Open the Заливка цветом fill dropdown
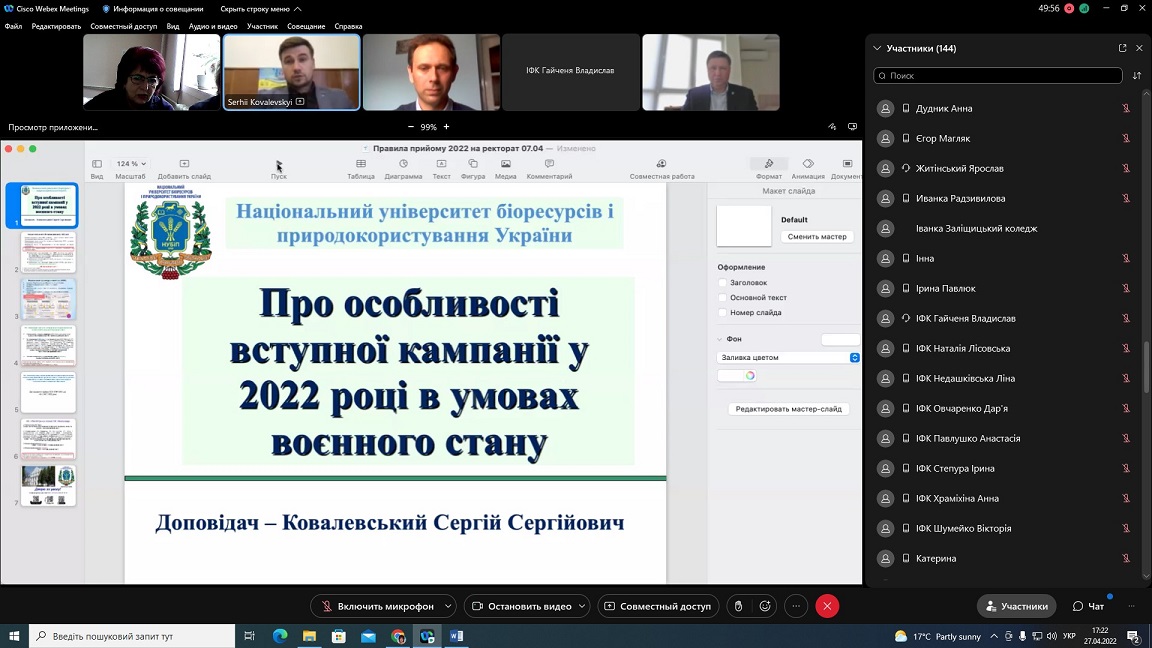 (788, 357)
